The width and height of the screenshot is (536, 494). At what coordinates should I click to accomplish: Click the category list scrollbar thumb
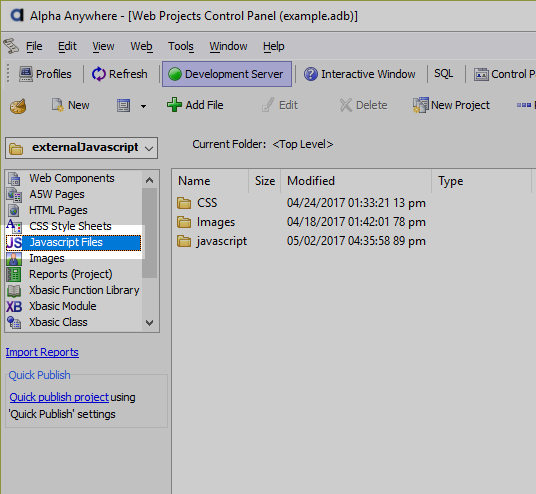pos(149,232)
